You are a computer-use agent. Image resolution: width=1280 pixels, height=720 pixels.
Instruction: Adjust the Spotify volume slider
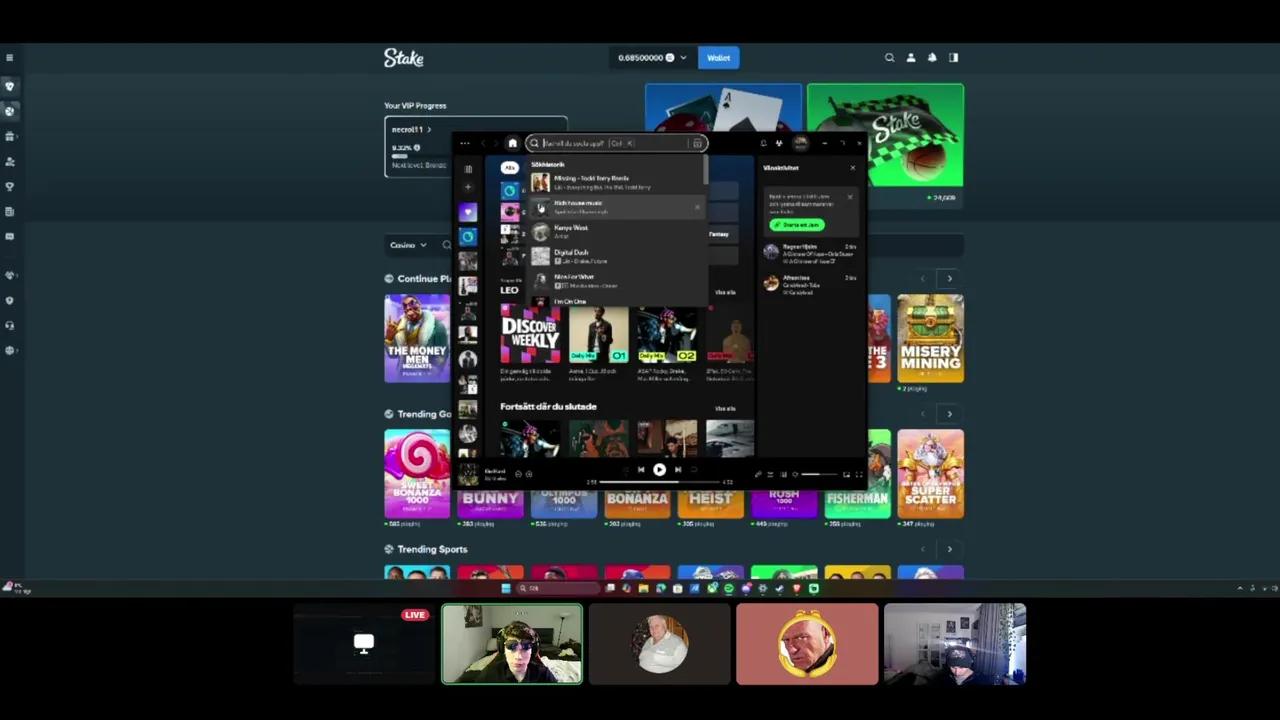click(x=818, y=474)
